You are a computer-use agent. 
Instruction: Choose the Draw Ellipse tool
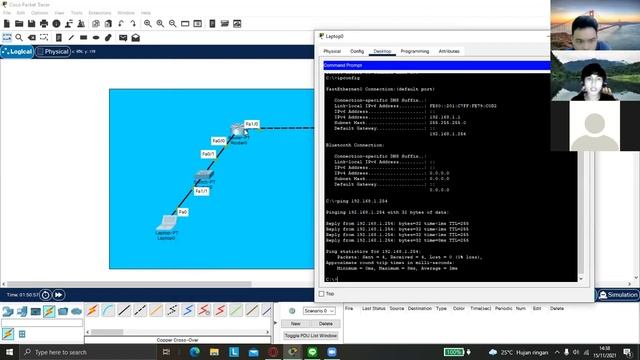click(x=96, y=38)
